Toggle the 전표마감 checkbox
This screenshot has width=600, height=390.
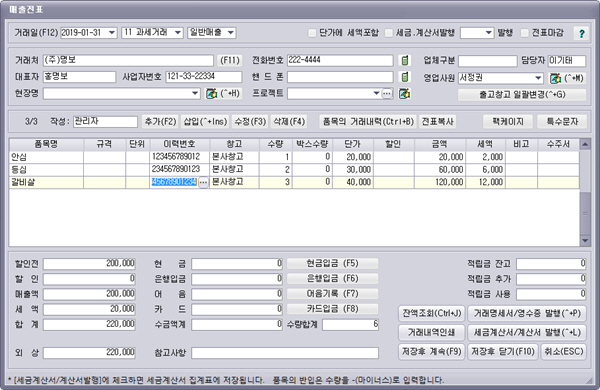click(x=525, y=33)
